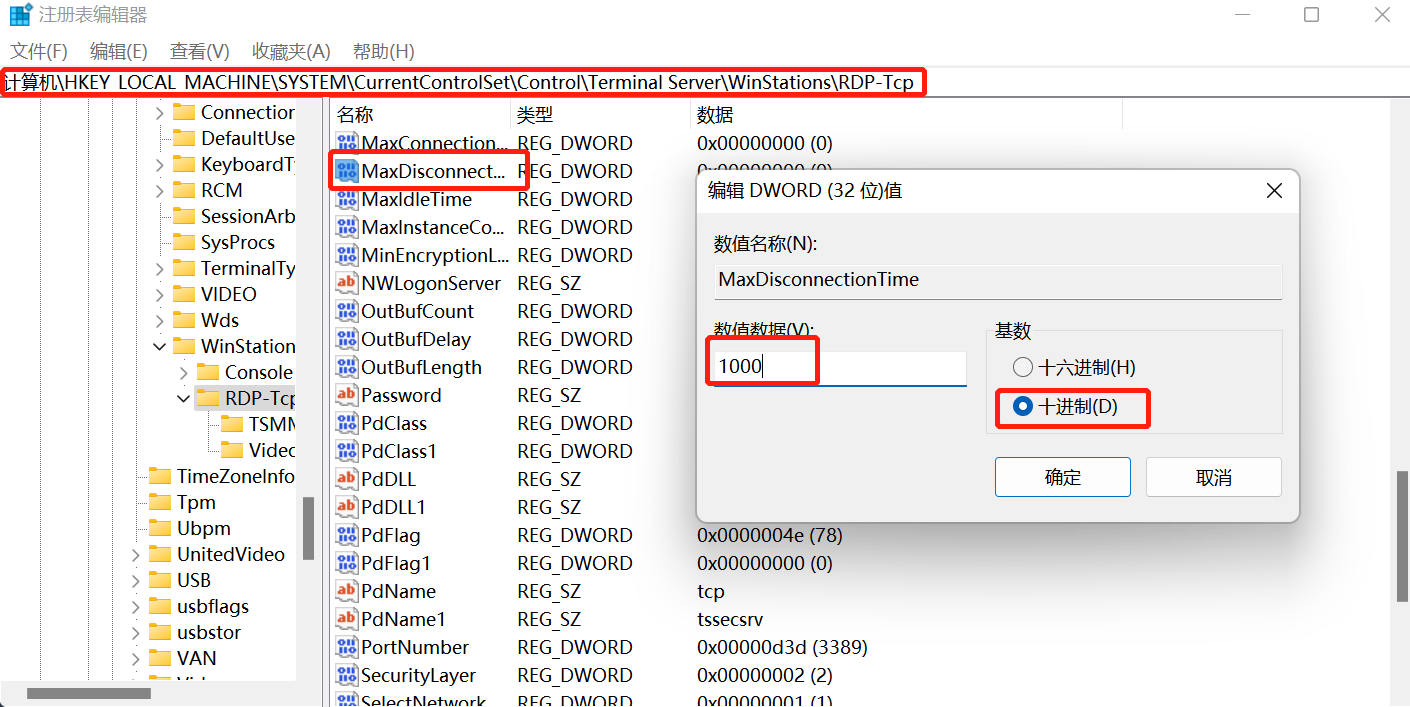Close the 编辑 DWORD dialog
The height and width of the screenshot is (707, 1410).
(1274, 190)
